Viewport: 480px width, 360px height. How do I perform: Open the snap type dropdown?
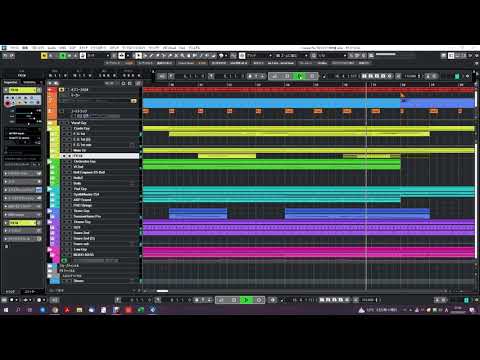tap(259, 56)
